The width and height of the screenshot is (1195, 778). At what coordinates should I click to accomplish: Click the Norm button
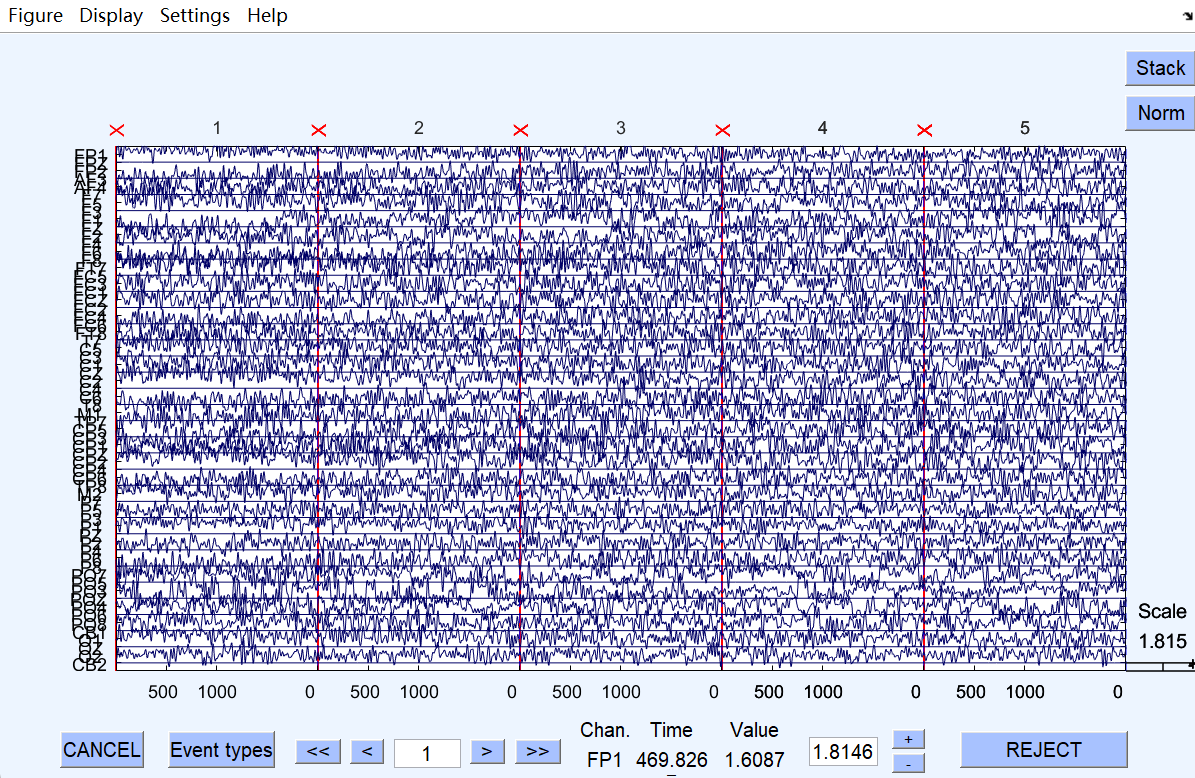1160,114
